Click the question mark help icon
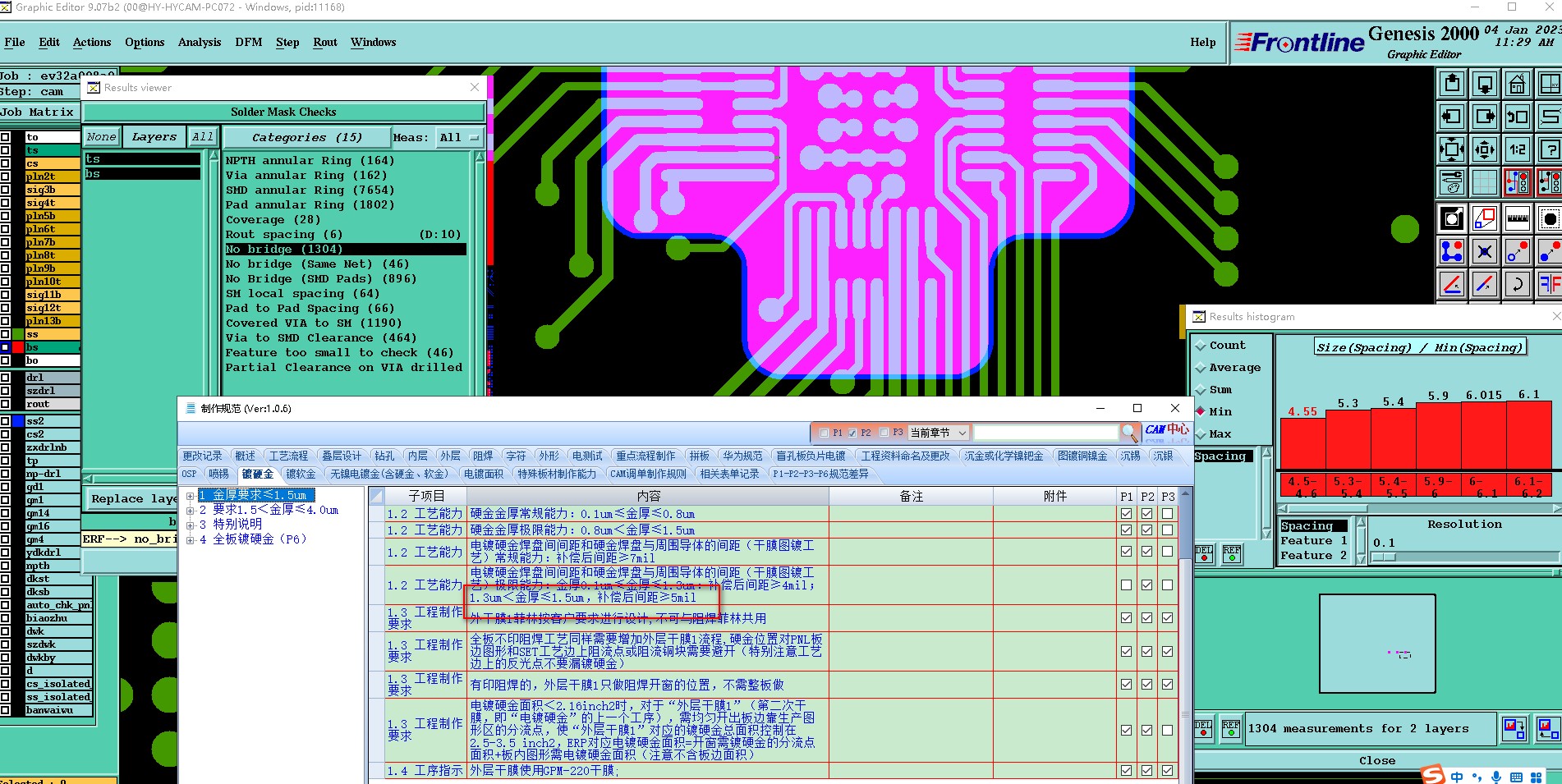Screen dimensions: 1562x784 [1549, 149]
